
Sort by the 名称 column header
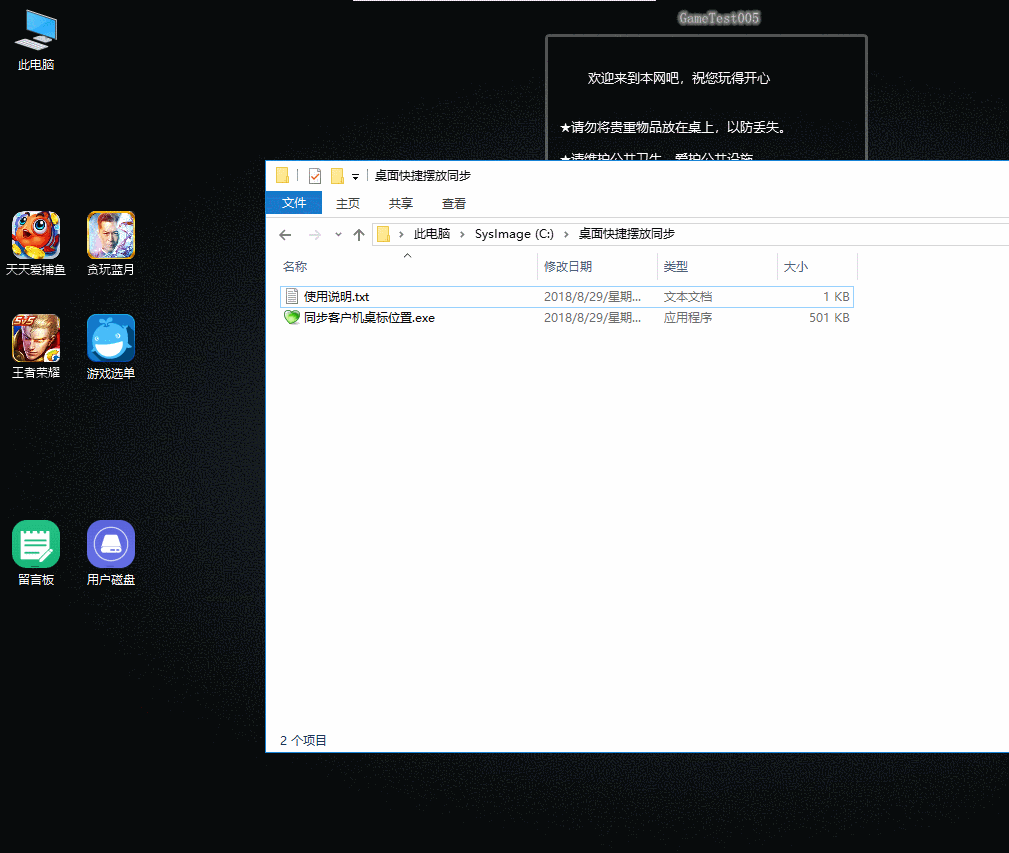tap(408, 266)
